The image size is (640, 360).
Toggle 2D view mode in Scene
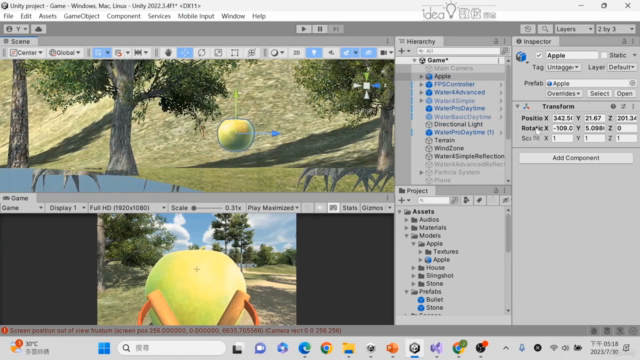[x=296, y=53]
